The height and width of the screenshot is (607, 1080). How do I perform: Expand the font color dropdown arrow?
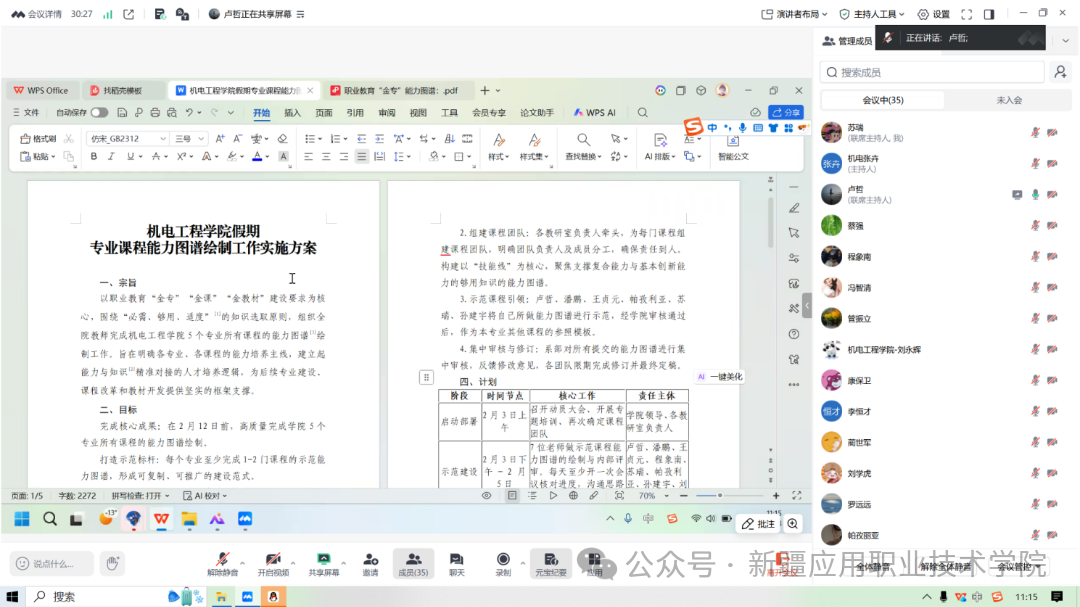pyautogui.click(x=267, y=157)
